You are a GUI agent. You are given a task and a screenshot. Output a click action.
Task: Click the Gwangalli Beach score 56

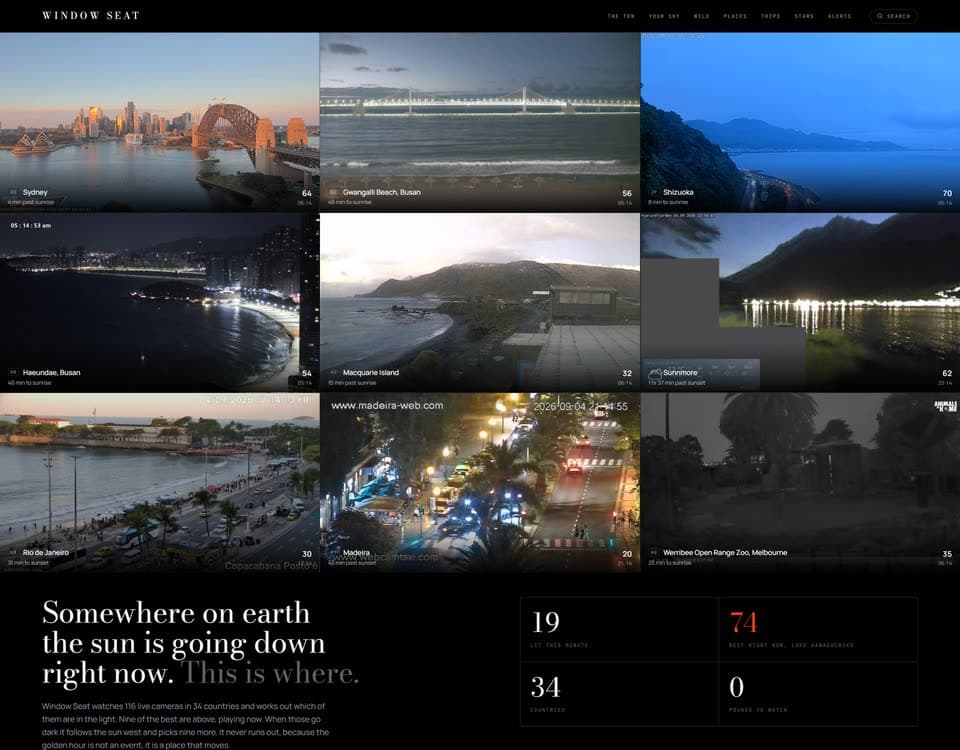pos(627,193)
